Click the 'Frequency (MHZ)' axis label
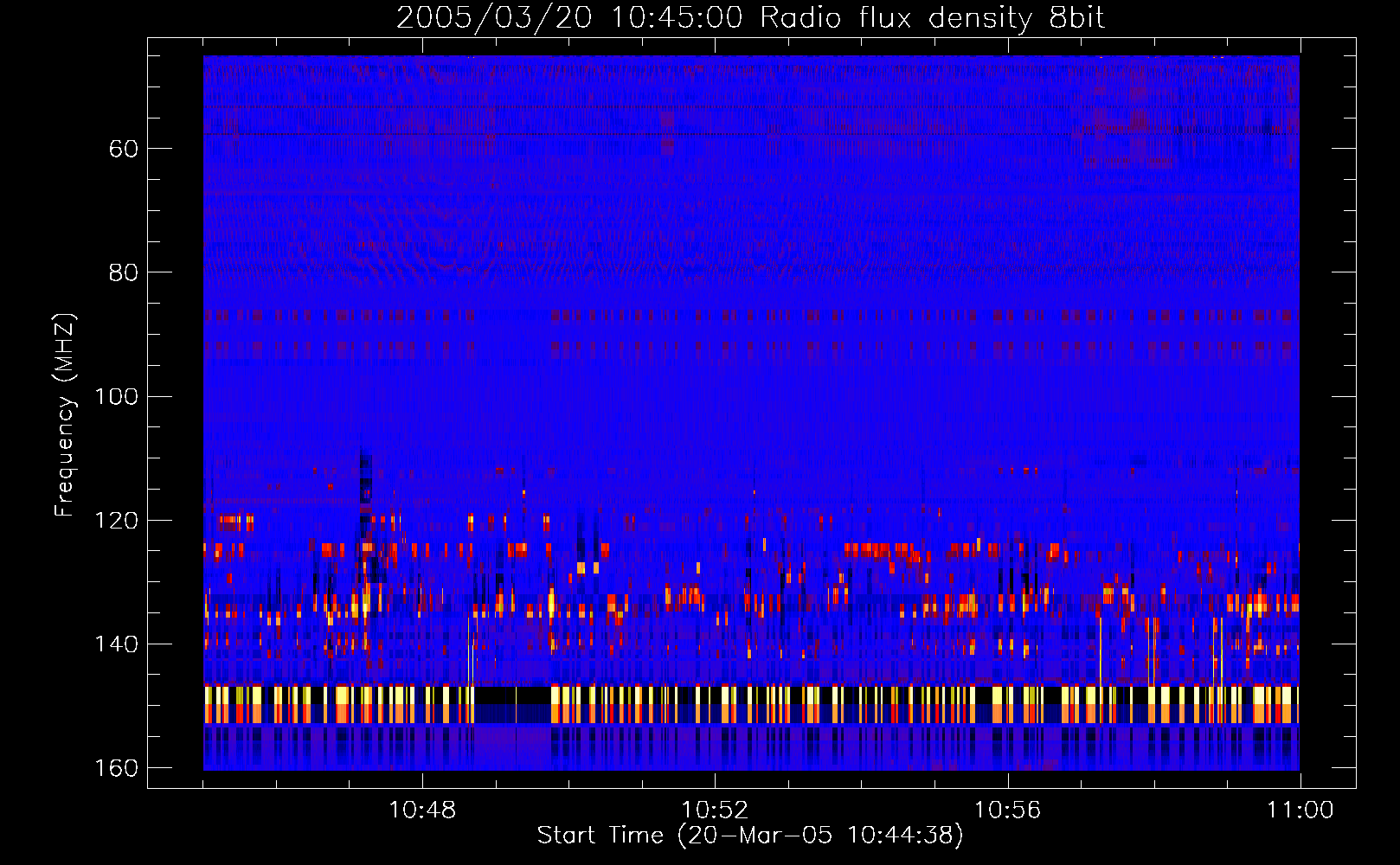This screenshot has height=865, width=1400. coord(65,414)
